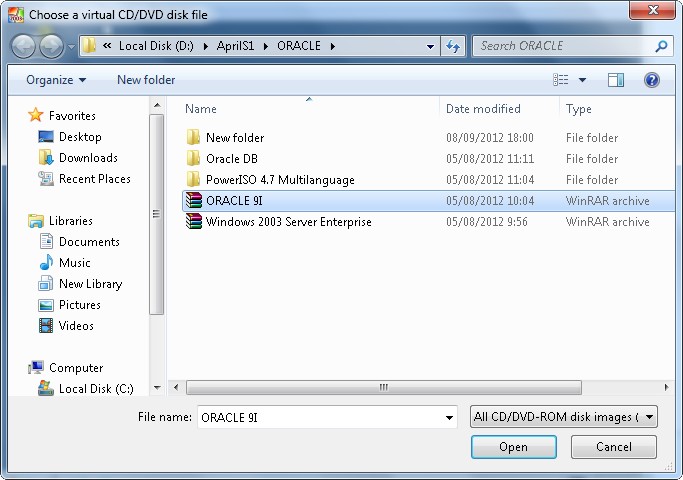The height and width of the screenshot is (480, 683).
Task: Select the Oracle DB folder
Action: click(x=232, y=159)
